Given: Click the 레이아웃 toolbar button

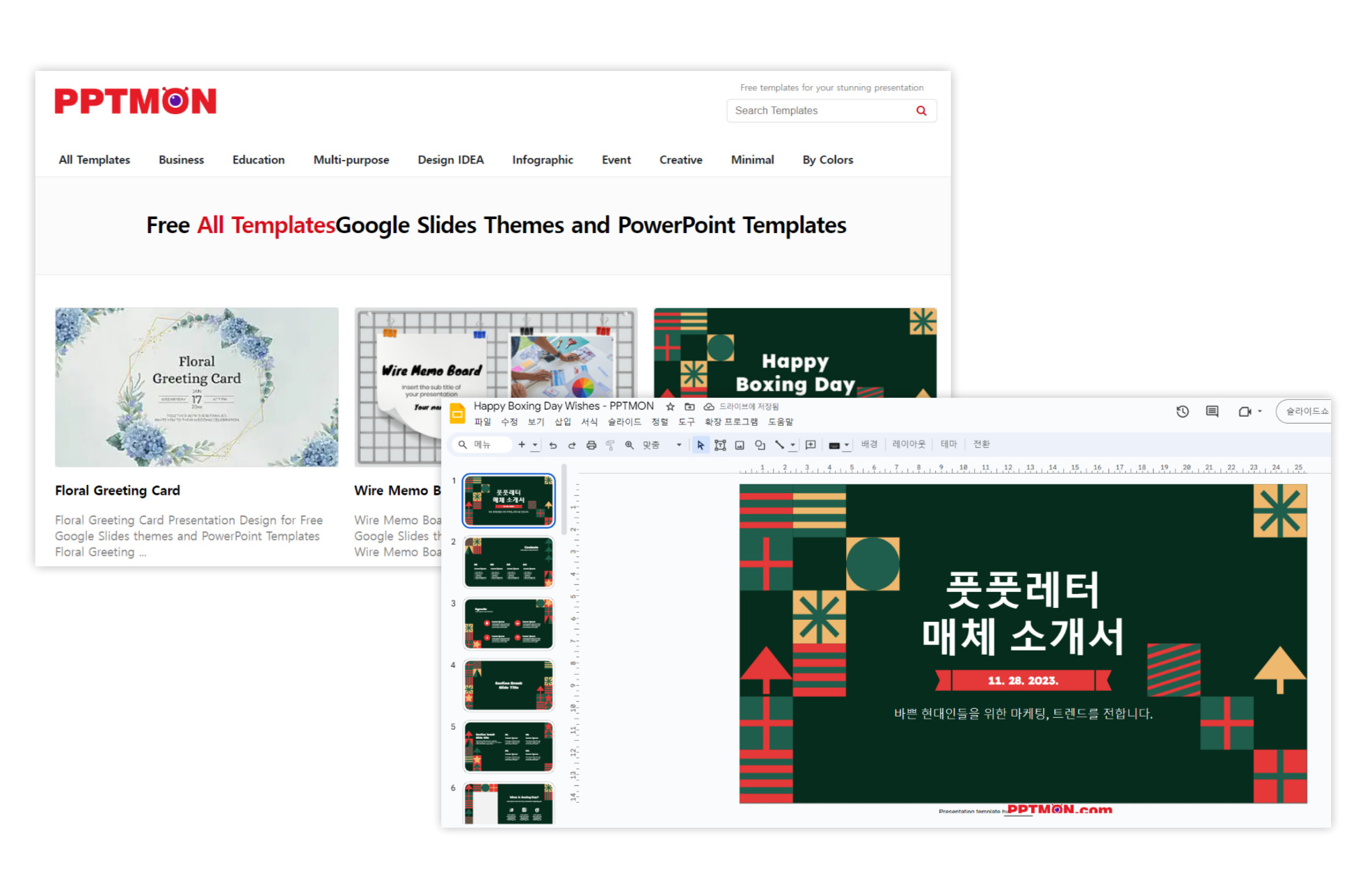Looking at the screenshot, I should (x=909, y=445).
